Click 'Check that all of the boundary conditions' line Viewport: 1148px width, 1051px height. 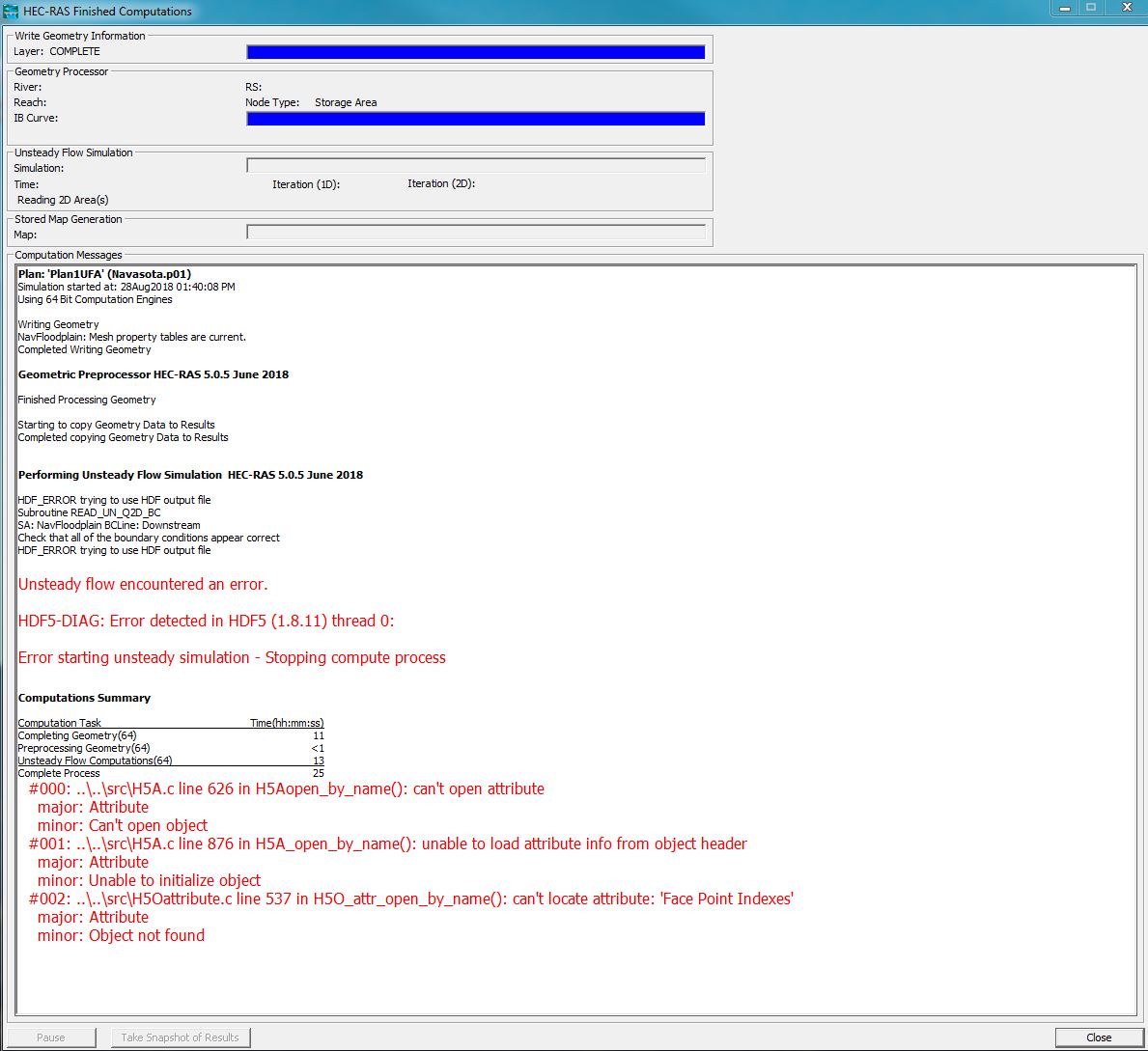149,538
